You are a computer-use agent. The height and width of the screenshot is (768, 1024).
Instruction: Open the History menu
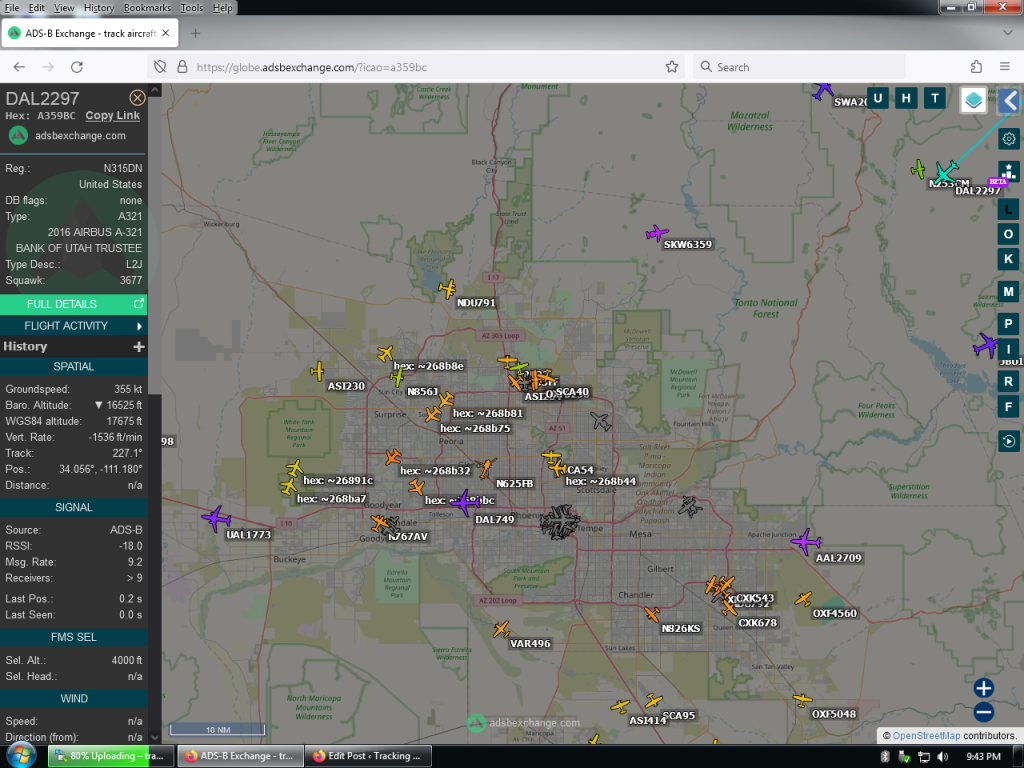[x=99, y=8]
